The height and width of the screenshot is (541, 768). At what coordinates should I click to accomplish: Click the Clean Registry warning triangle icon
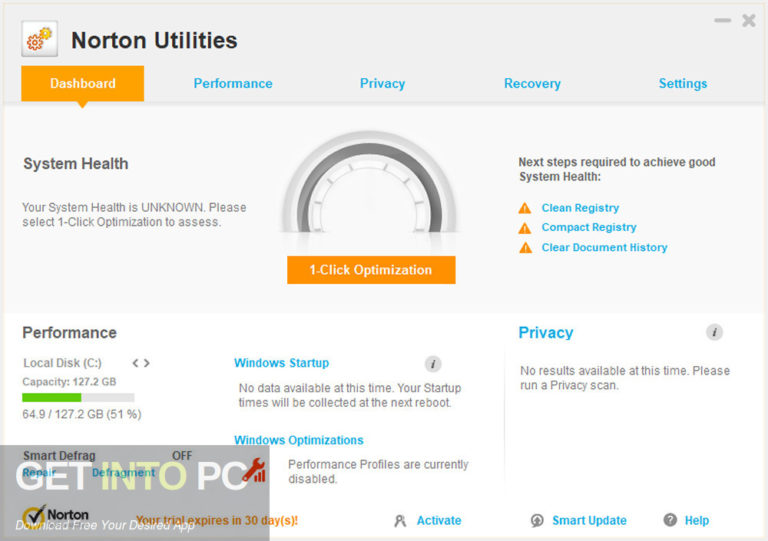525,208
